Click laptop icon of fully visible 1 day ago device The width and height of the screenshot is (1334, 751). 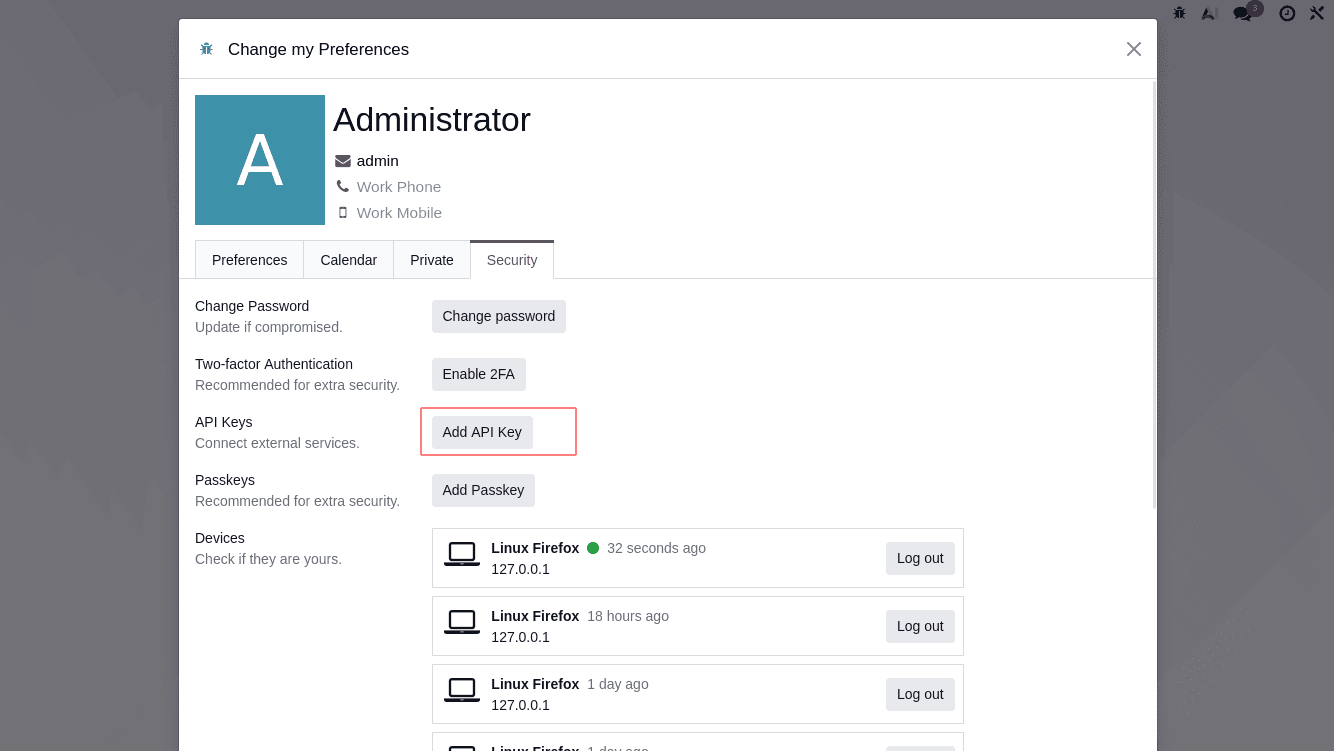click(462, 690)
